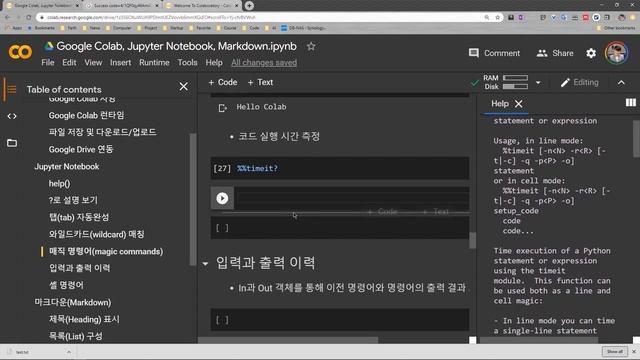The height and width of the screenshot is (360, 640).
Task: Open the Files folder sidebar icon
Action: (x=12, y=143)
